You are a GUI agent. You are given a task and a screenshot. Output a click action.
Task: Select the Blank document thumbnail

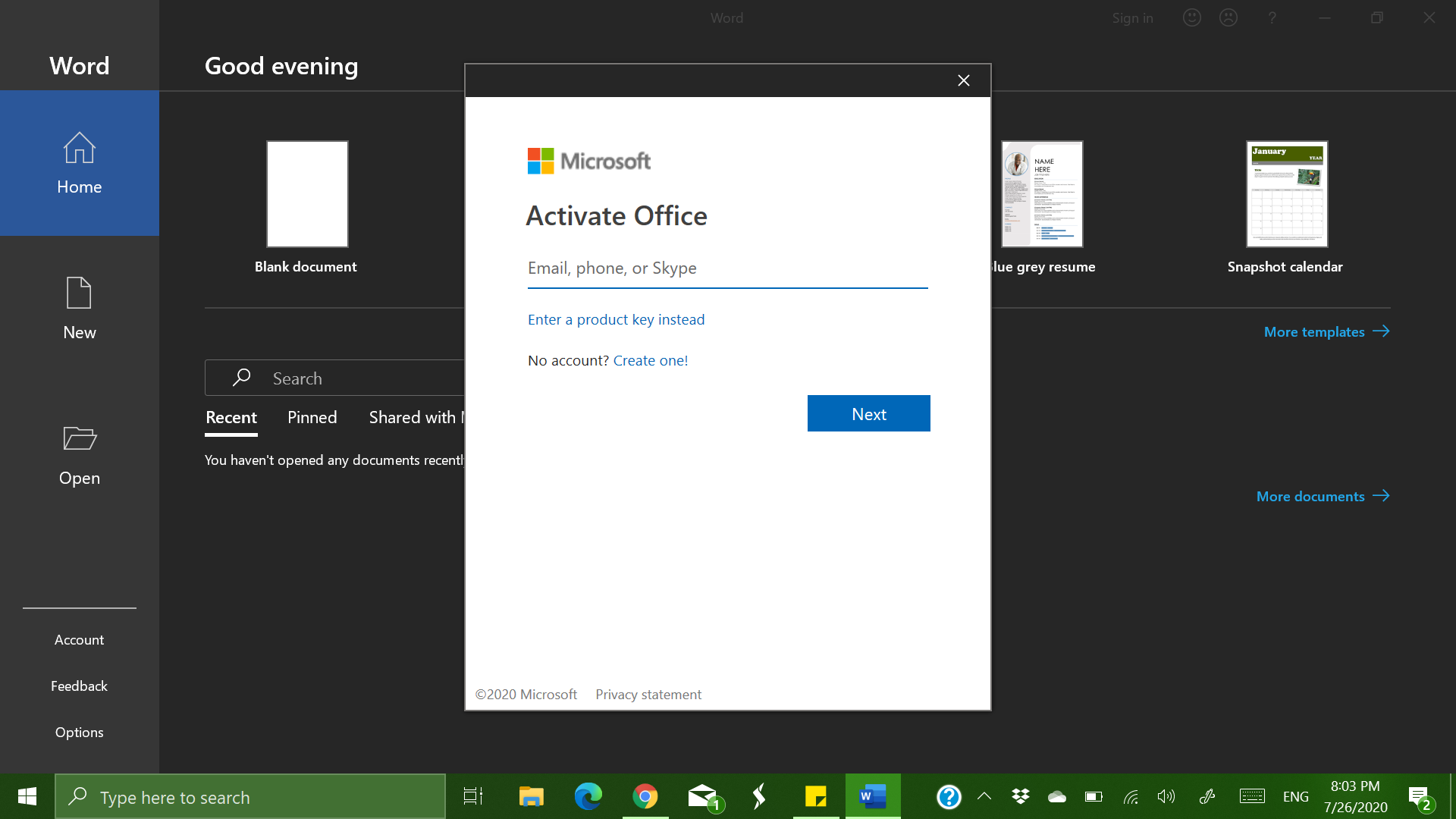tap(306, 194)
